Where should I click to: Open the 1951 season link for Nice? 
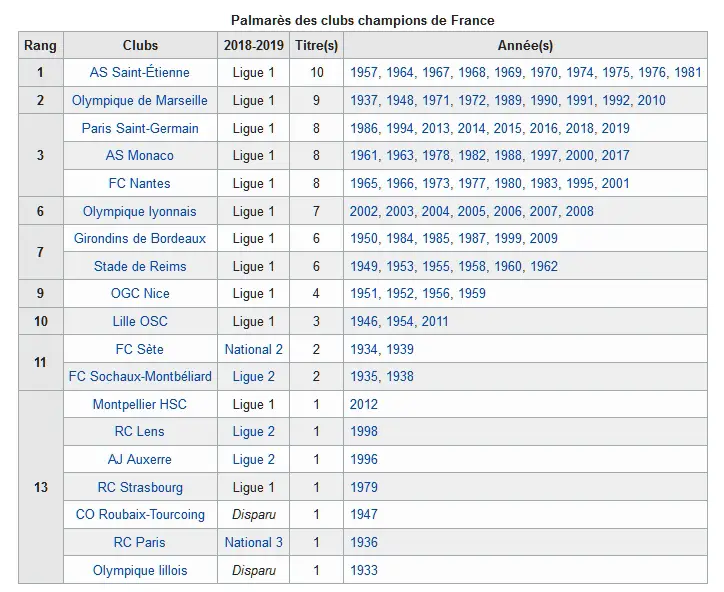tap(364, 293)
